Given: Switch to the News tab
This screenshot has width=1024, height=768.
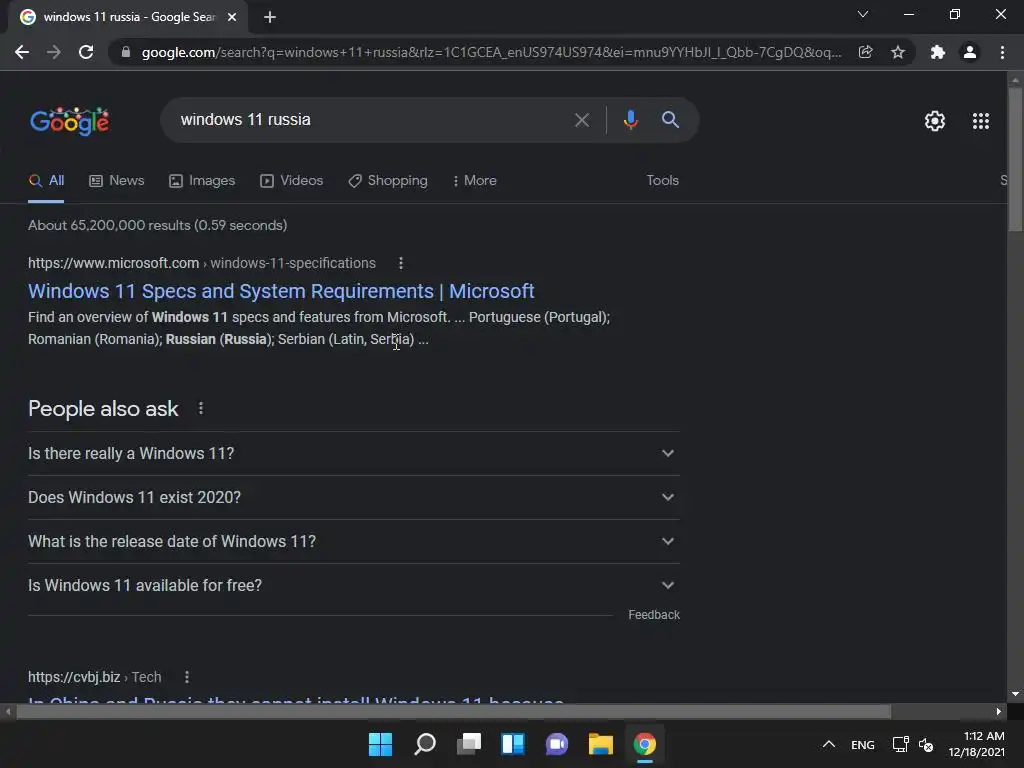Looking at the screenshot, I should [x=117, y=181].
